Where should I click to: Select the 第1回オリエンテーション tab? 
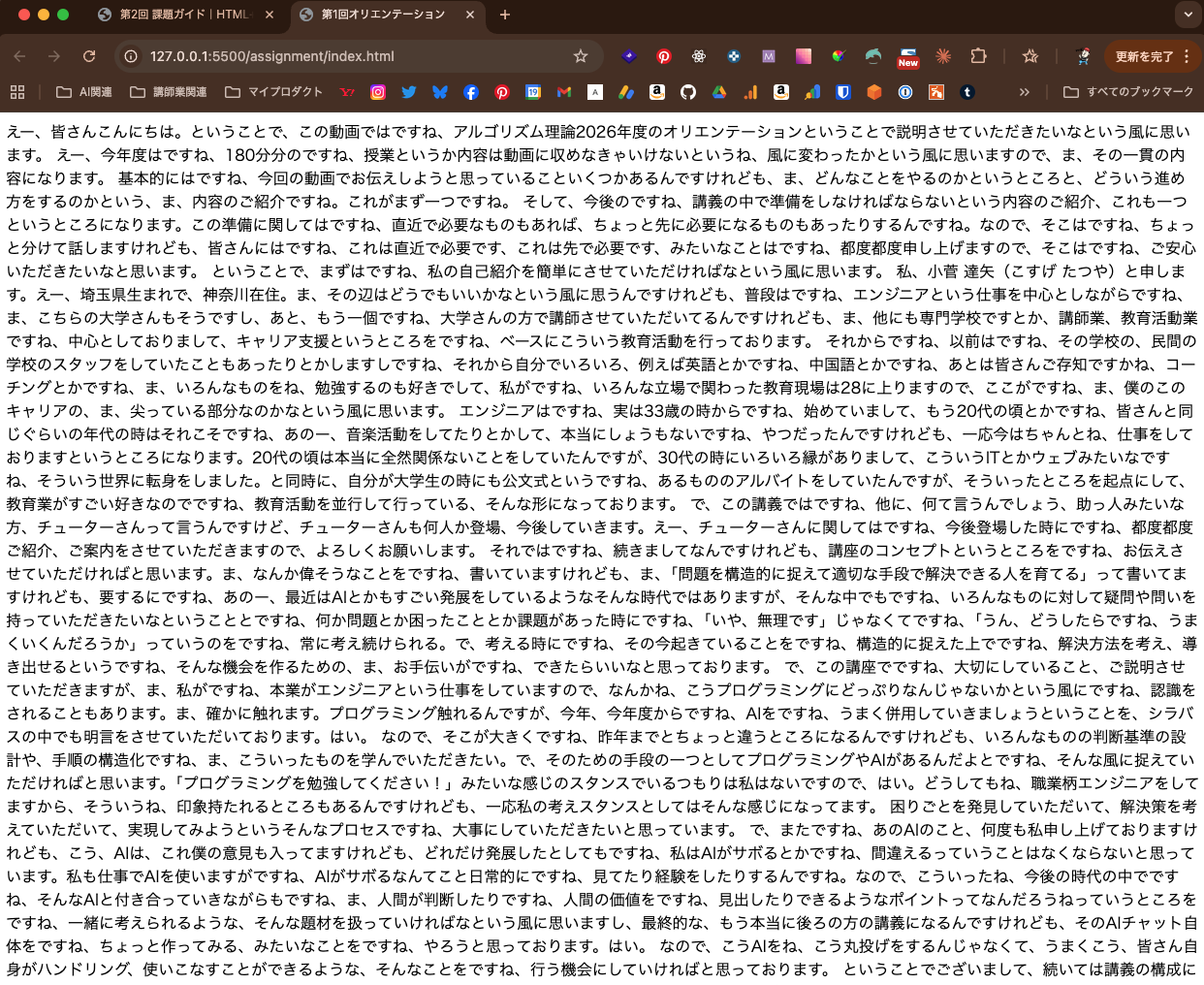[383, 15]
